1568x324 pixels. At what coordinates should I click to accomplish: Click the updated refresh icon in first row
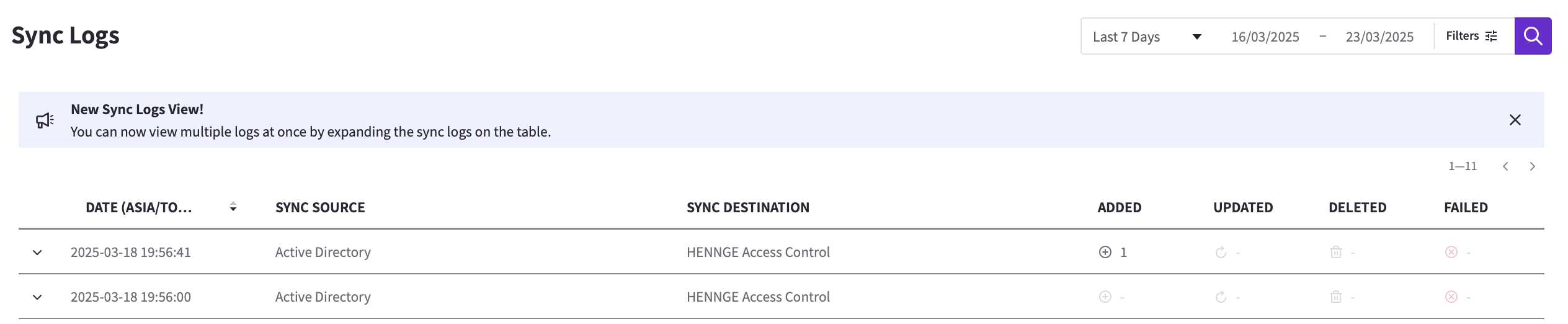coord(1220,252)
